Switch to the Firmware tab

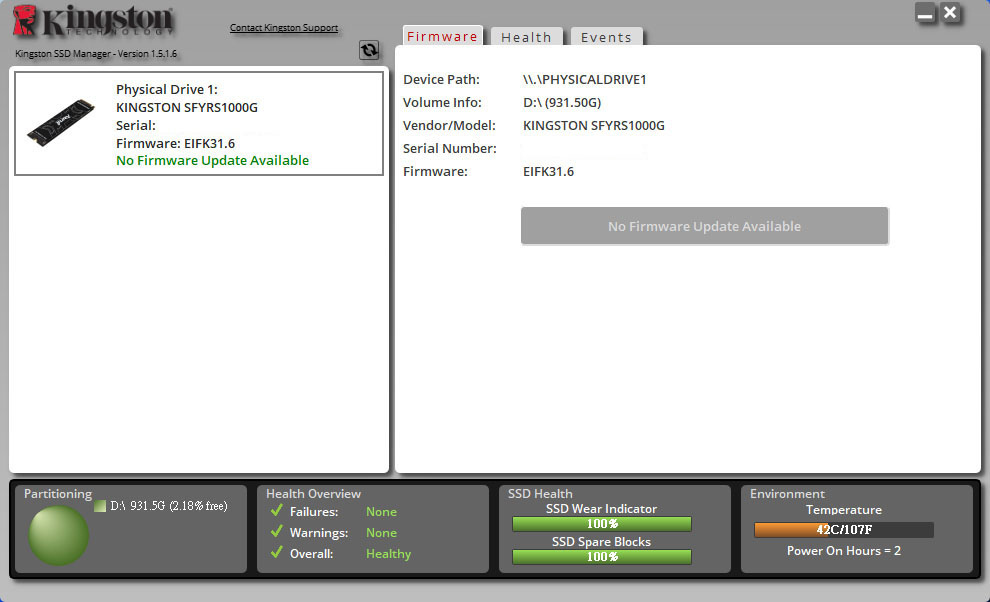point(442,36)
